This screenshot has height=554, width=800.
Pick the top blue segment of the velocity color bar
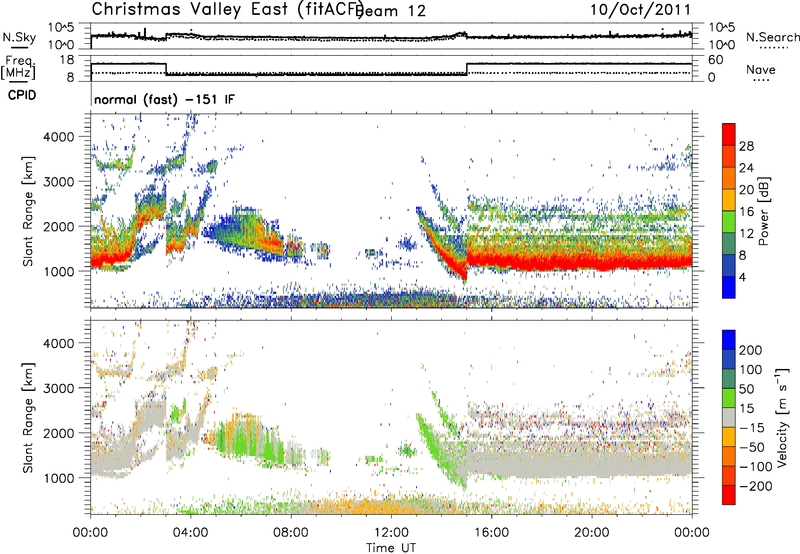tap(729, 340)
